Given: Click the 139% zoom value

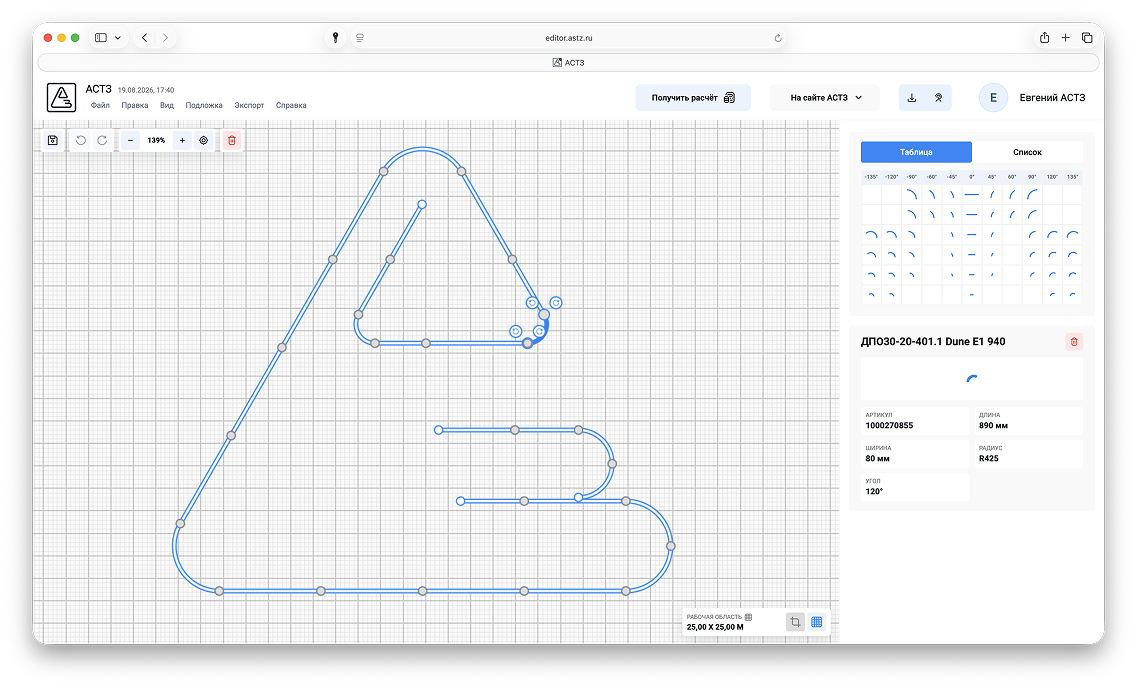Looking at the screenshot, I should (x=156, y=141).
